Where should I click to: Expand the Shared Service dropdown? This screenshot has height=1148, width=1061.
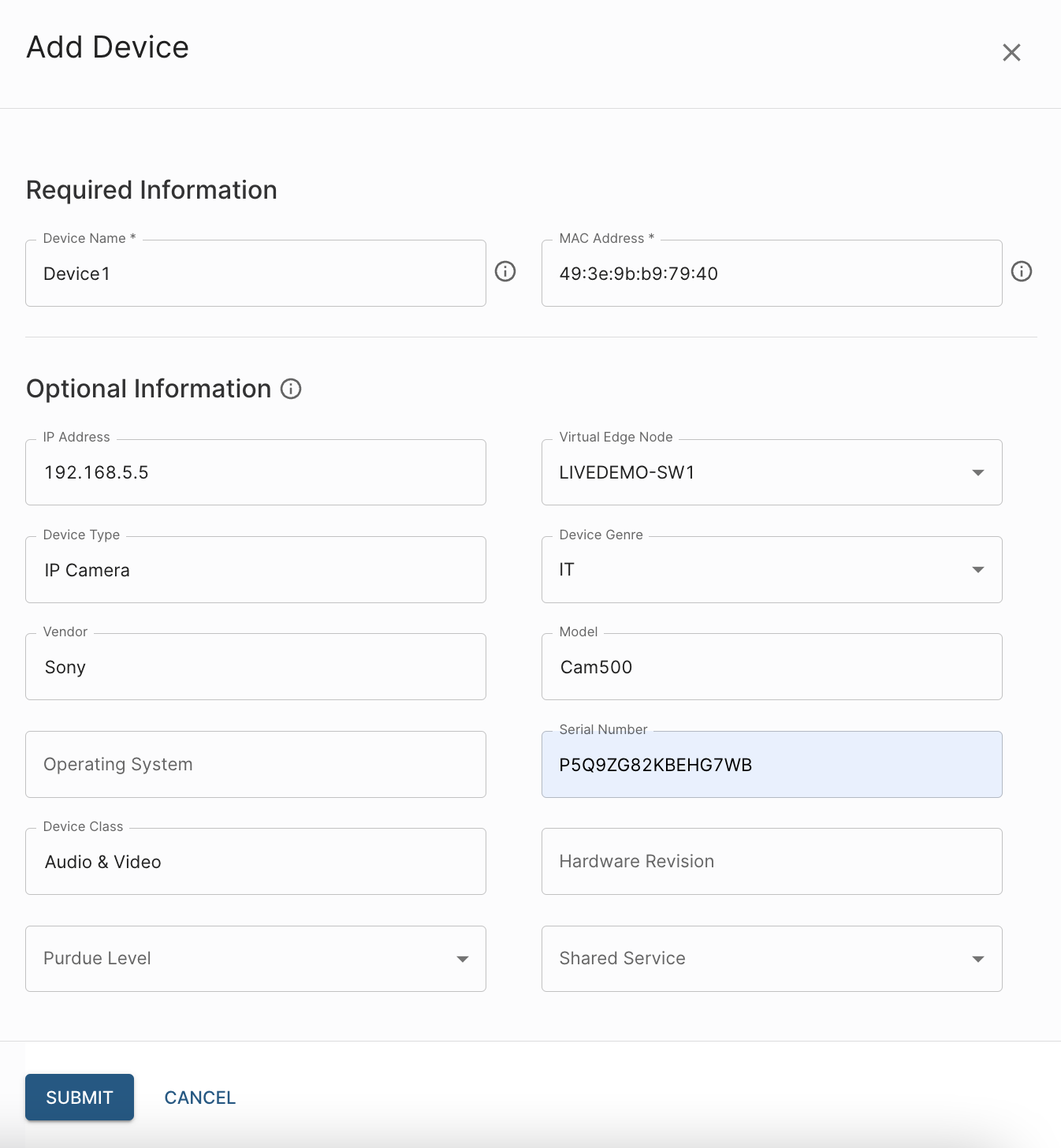(771, 959)
